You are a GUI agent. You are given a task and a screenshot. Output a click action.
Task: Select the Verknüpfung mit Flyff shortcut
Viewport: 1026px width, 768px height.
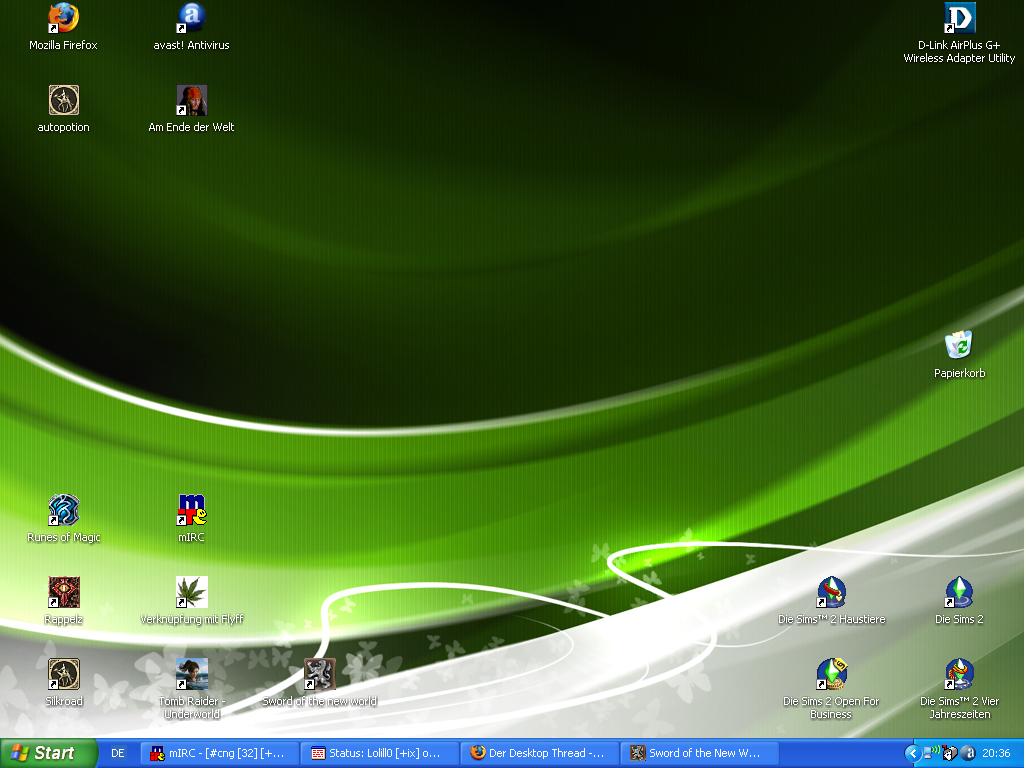click(191, 592)
